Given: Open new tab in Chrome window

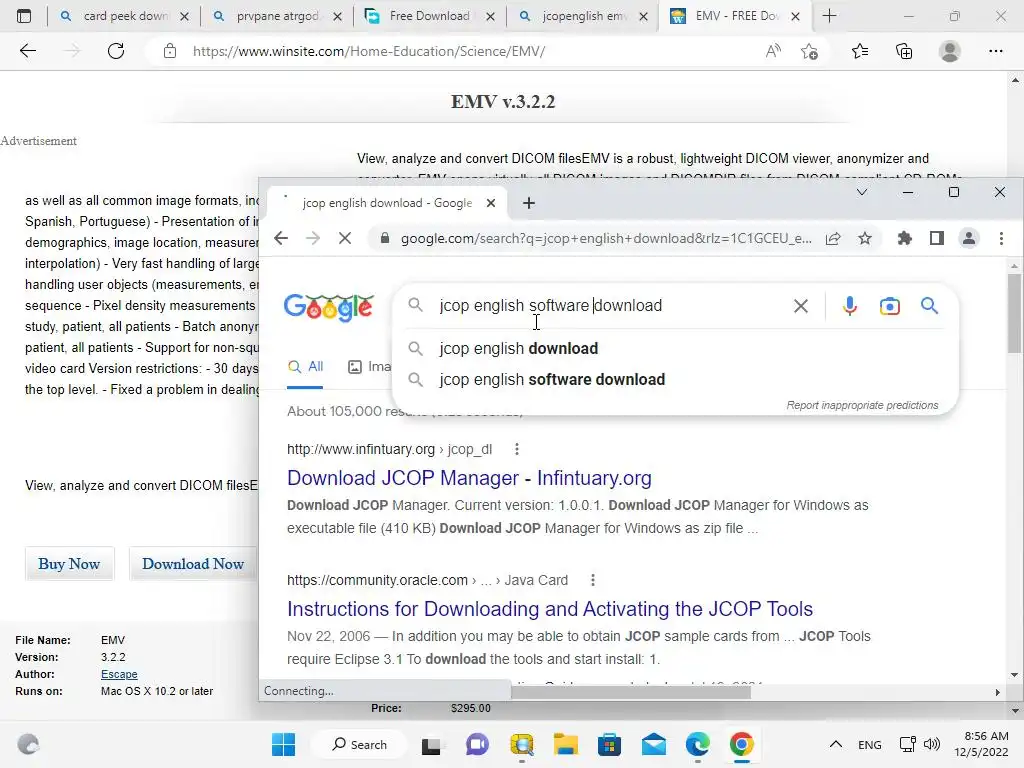Looking at the screenshot, I should (529, 203).
